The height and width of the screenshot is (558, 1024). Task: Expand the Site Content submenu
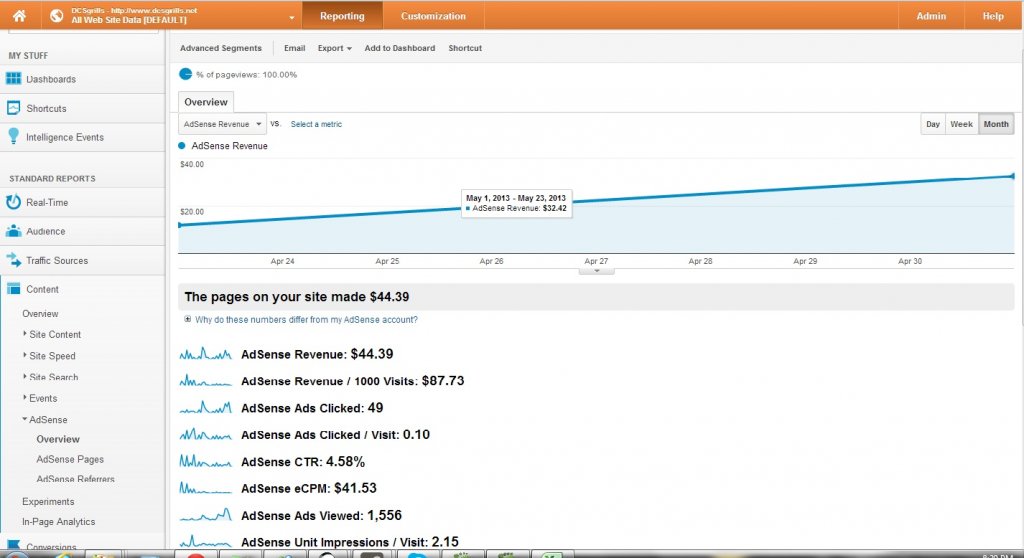[52, 335]
